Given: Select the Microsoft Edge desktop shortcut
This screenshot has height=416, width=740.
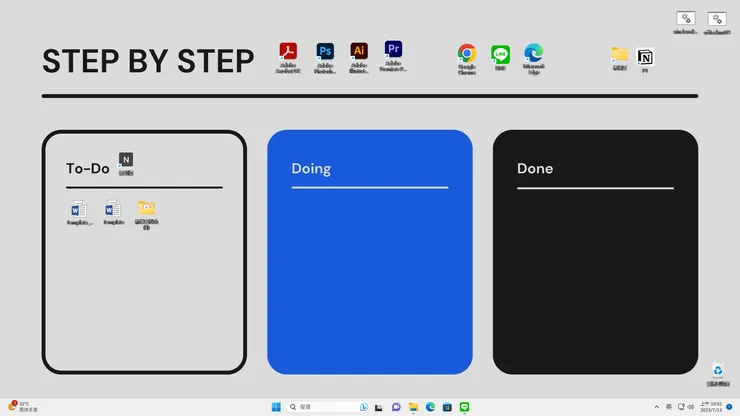Looking at the screenshot, I should 534,59.
